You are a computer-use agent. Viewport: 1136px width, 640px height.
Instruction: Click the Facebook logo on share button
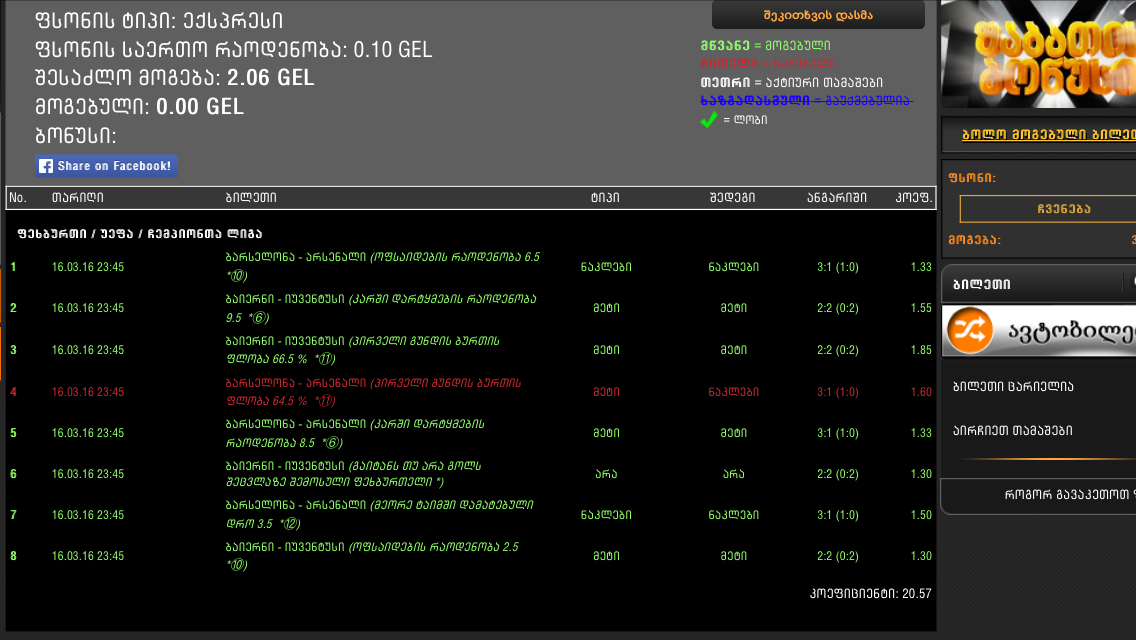click(x=46, y=166)
